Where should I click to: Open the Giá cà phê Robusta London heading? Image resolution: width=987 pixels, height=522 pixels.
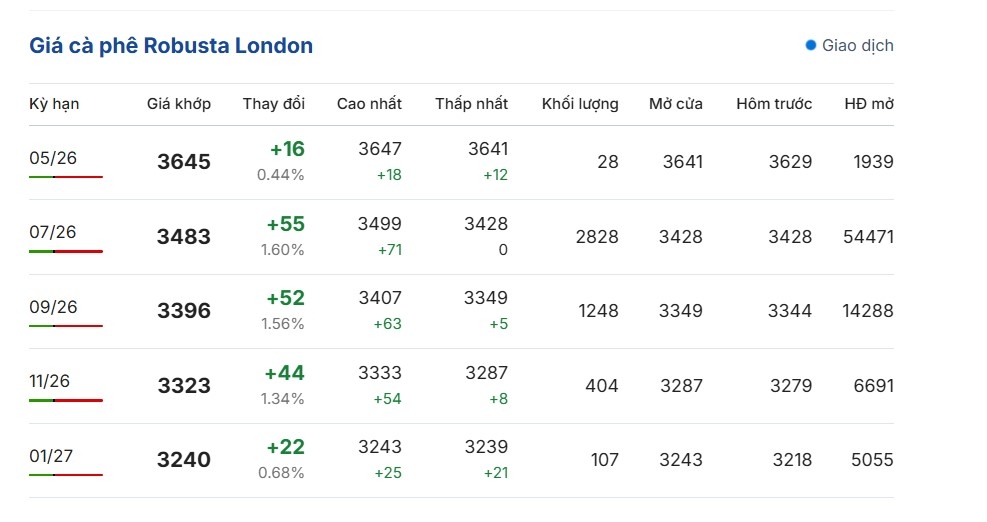coord(171,45)
